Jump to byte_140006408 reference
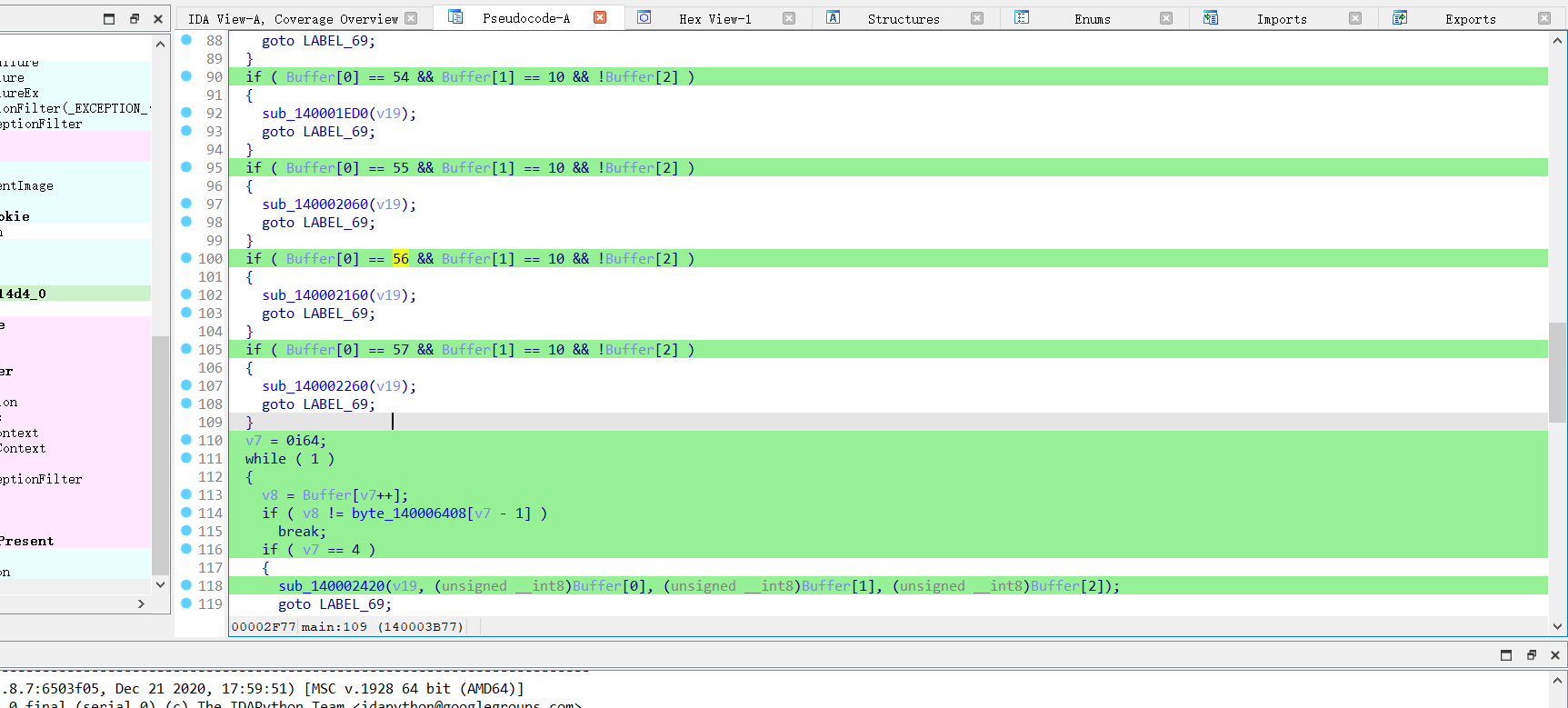This screenshot has width=1568, height=708. pyautogui.click(x=409, y=514)
